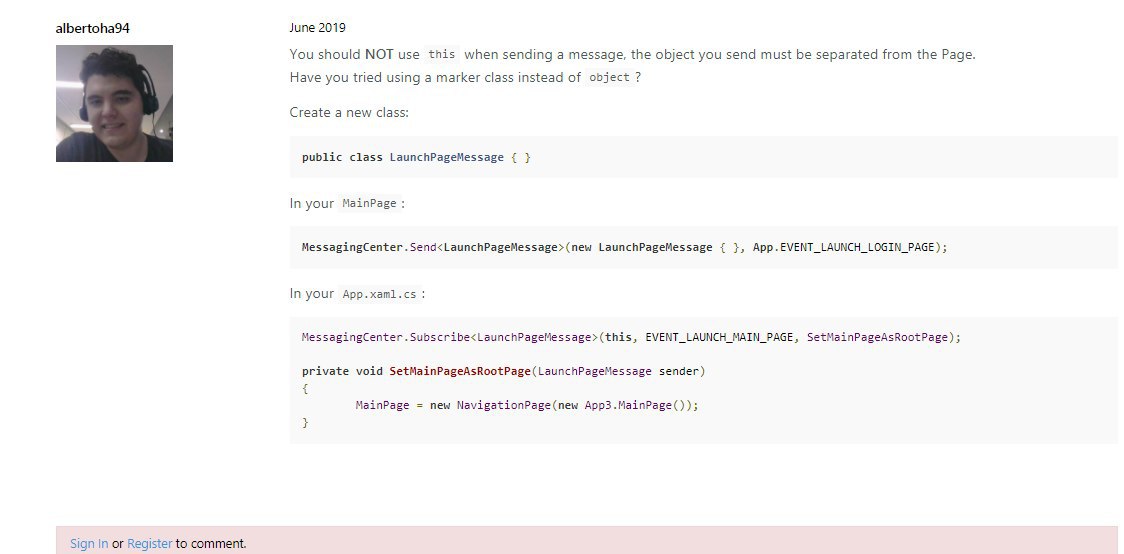Click the inline 'MainPage' code label
1124x554 pixels.
(x=369, y=204)
